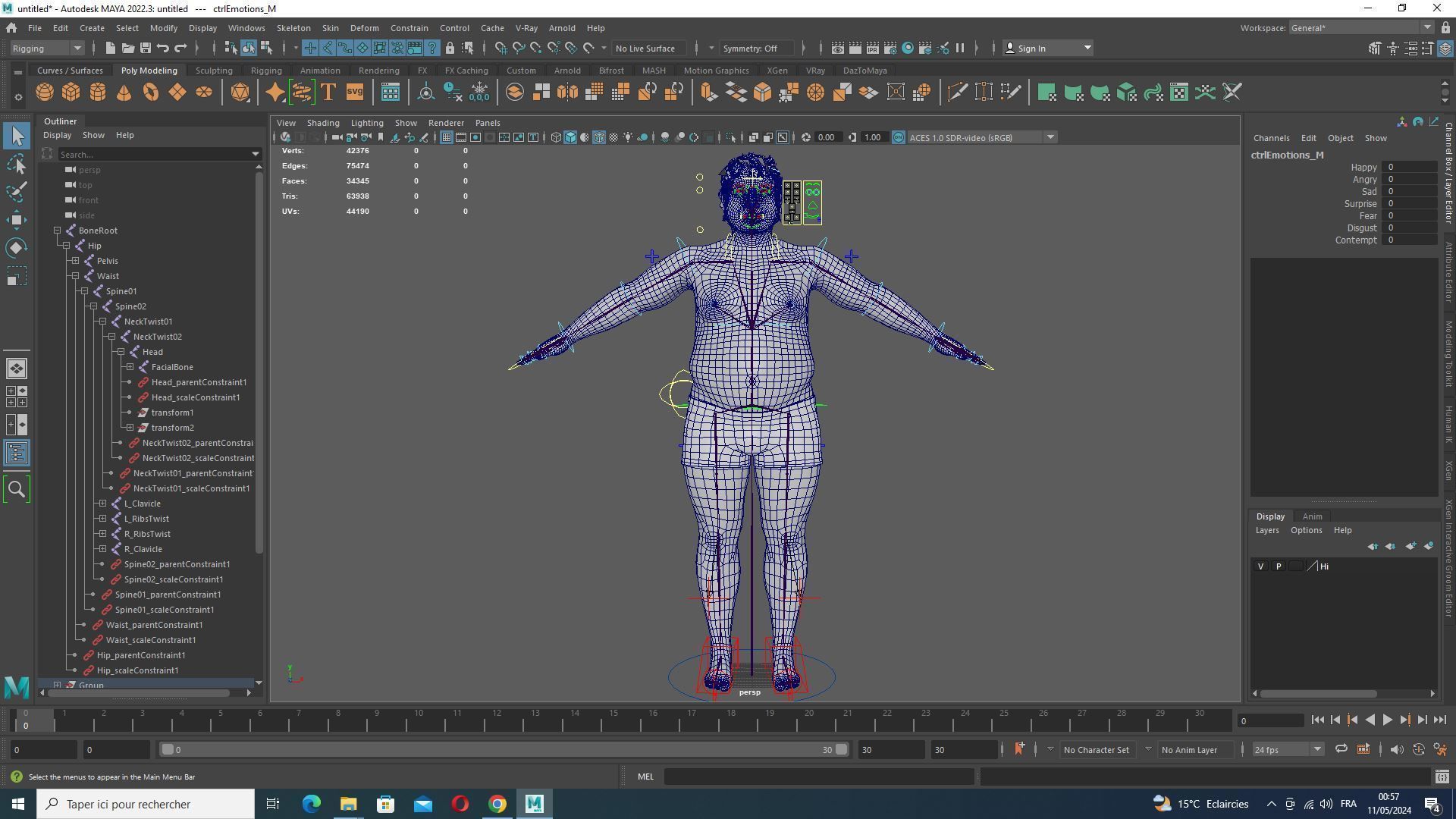Select Head_parentConstraint1 in the Outliner
Image resolution: width=1456 pixels, height=819 pixels.
click(x=199, y=382)
